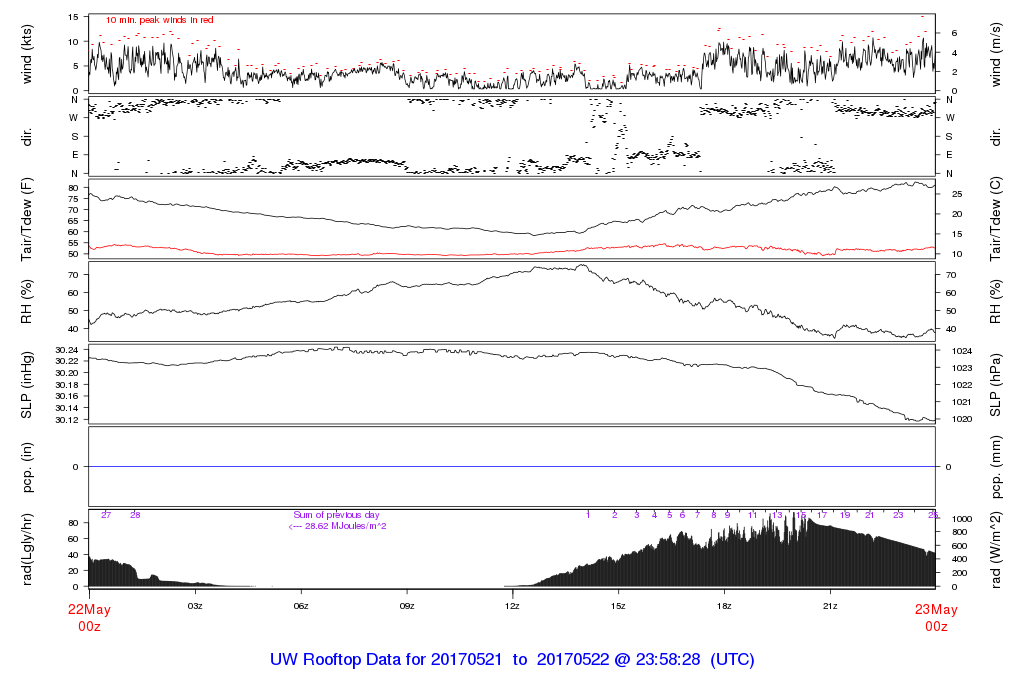Click the blue zero precipitation line
This screenshot has height=700, width=1024.
coord(512,467)
